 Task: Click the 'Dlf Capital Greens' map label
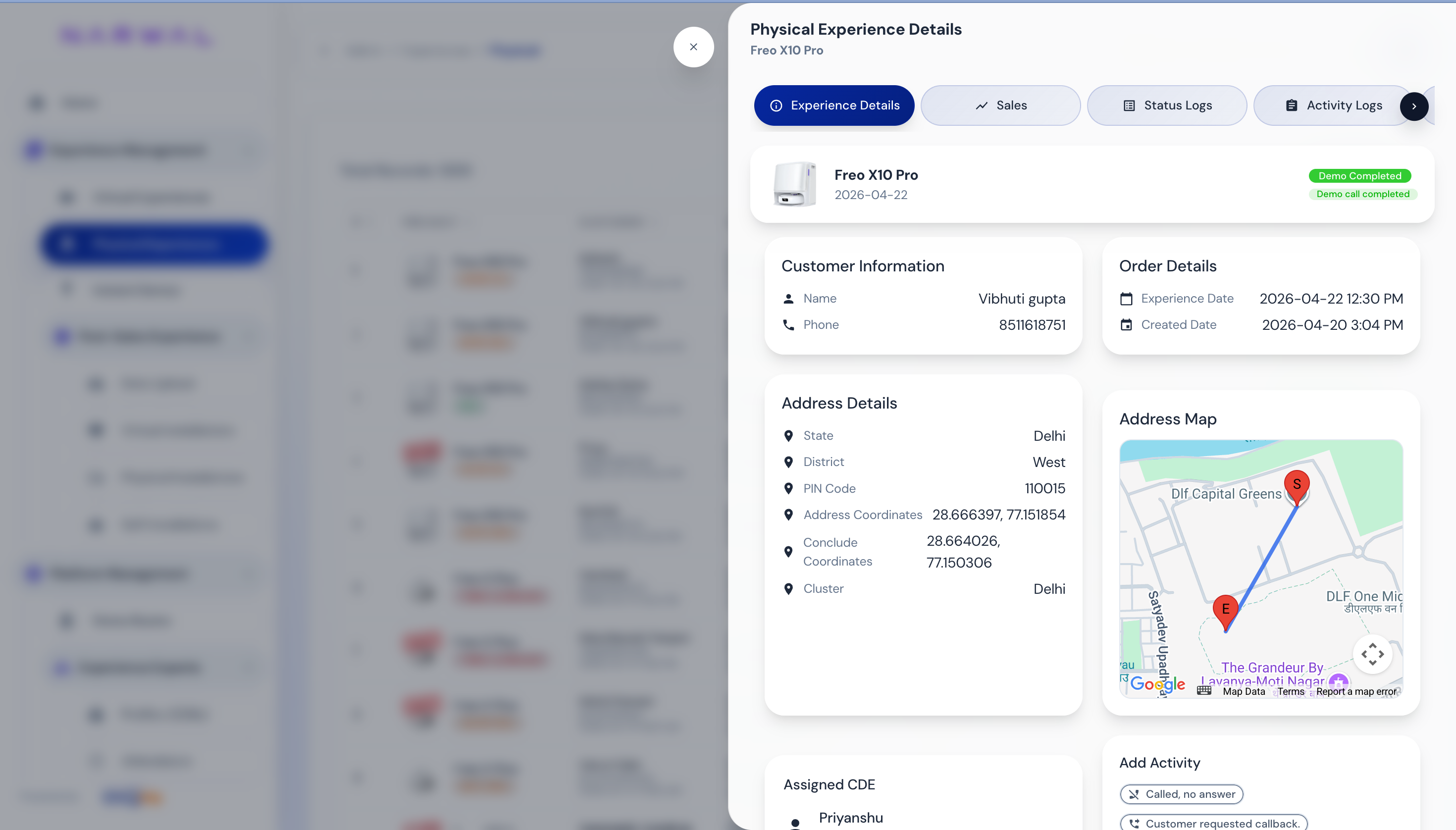click(x=1226, y=494)
